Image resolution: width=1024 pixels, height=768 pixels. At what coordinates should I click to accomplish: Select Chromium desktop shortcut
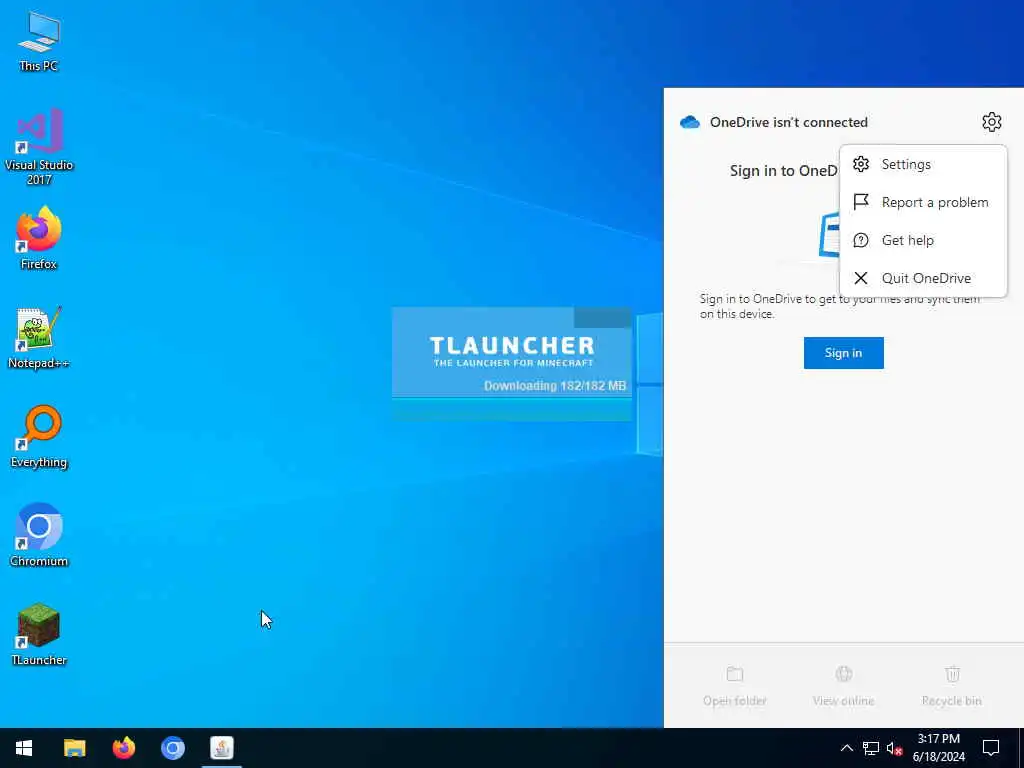click(x=39, y=535)
